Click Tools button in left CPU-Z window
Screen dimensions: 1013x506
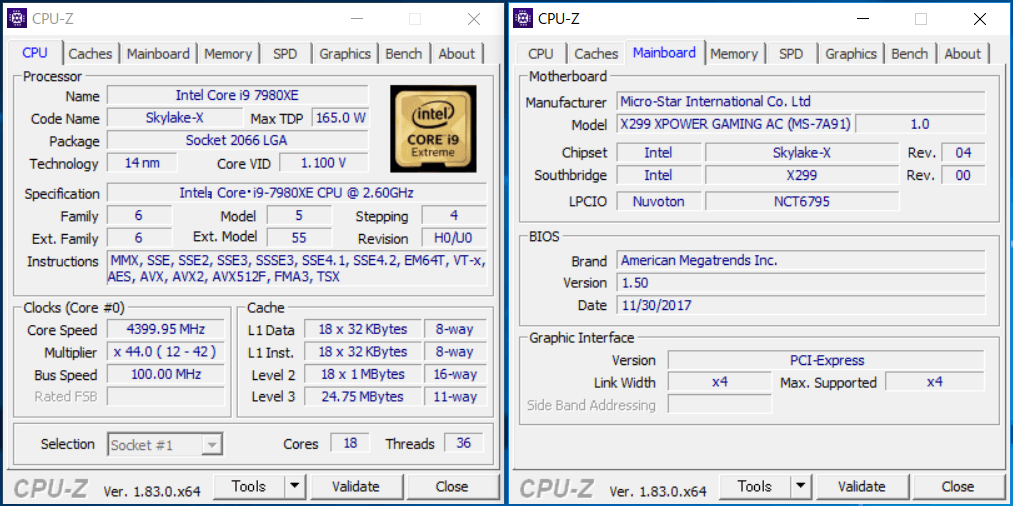249,486
